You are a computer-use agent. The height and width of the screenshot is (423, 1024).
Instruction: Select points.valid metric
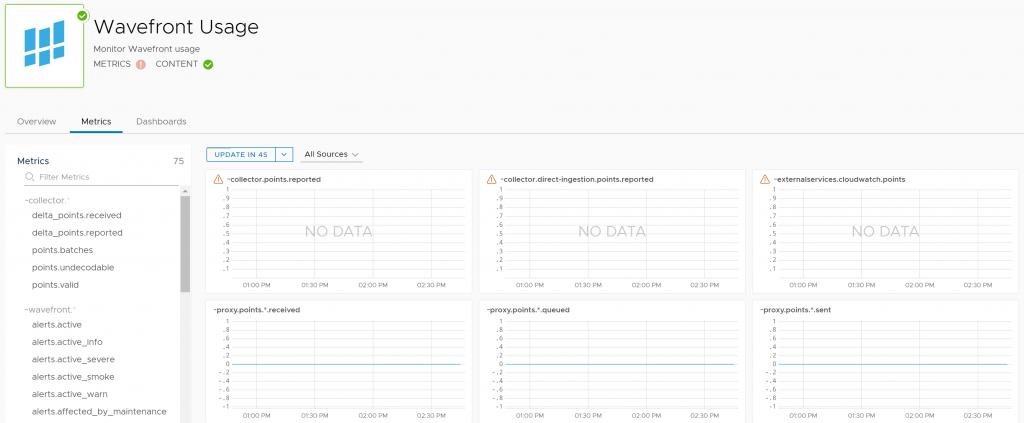(55, 285)
